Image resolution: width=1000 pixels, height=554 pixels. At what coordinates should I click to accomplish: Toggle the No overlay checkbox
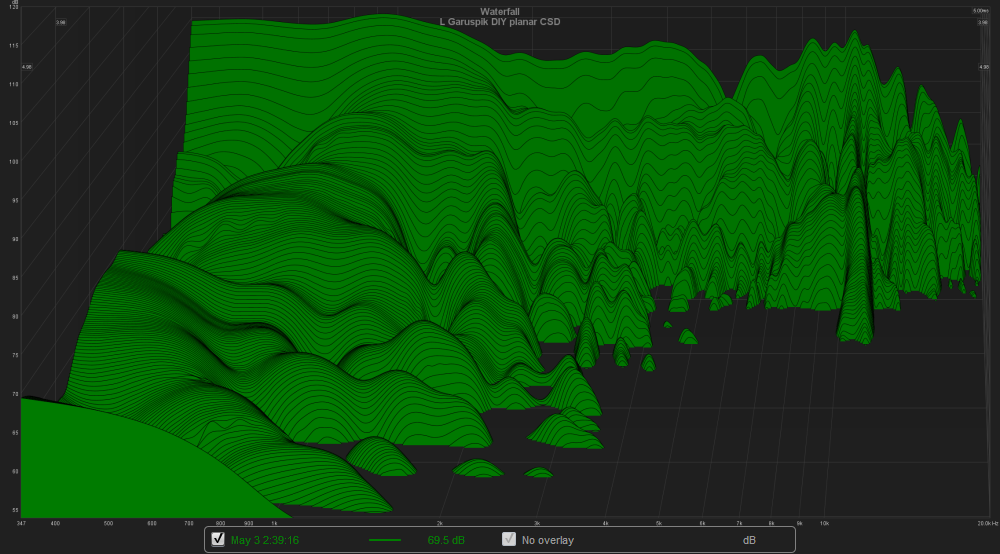click(x=509, y=539)
